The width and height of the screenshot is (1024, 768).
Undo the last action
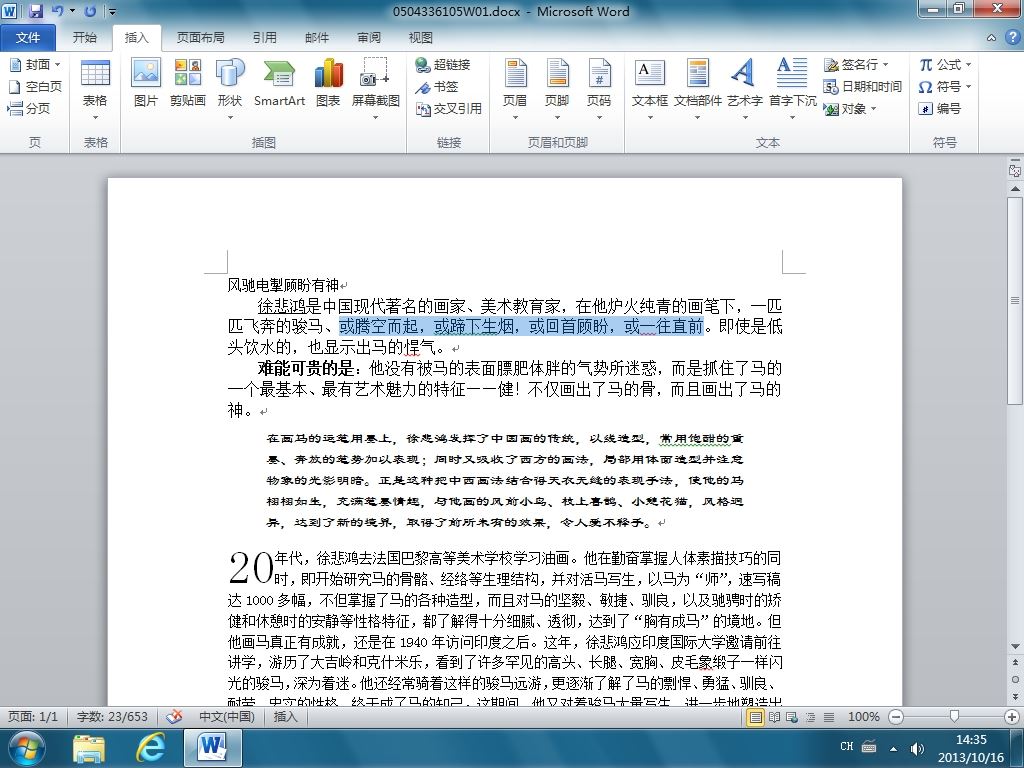tap(57, 11)
